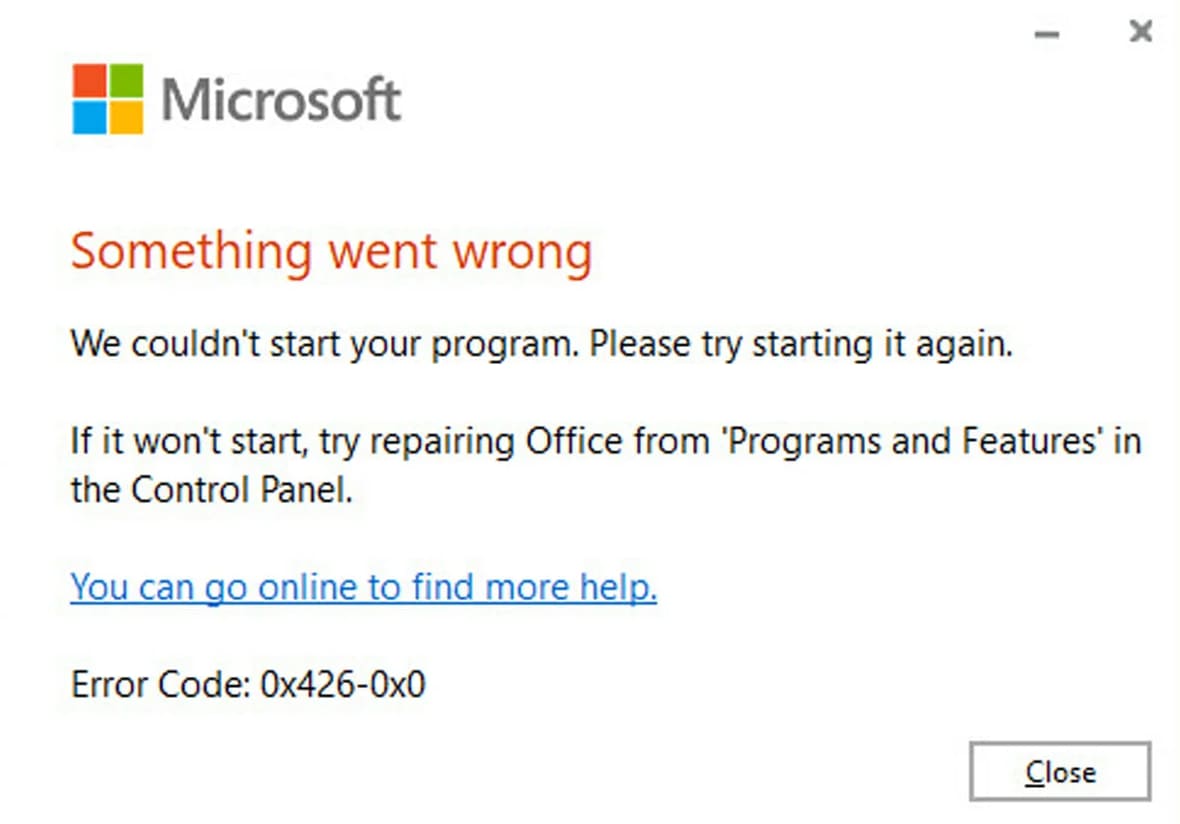Click the 0x426-0x0 error code value
The height and width of the screenshot is (824, 1180).
point(342,685)
